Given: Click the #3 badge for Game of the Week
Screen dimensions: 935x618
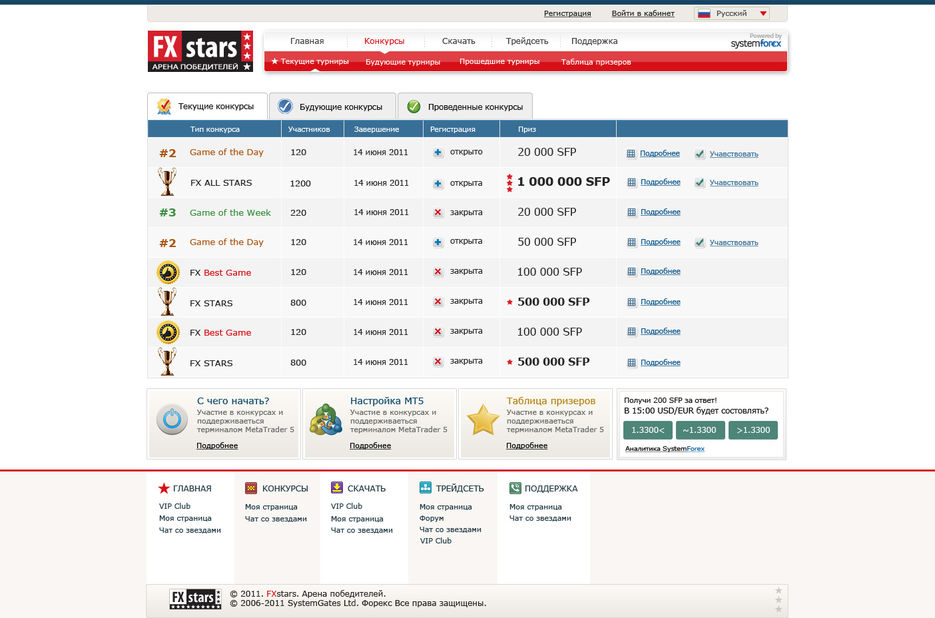Looking at the screenshot, I should (x=168, y=212).
